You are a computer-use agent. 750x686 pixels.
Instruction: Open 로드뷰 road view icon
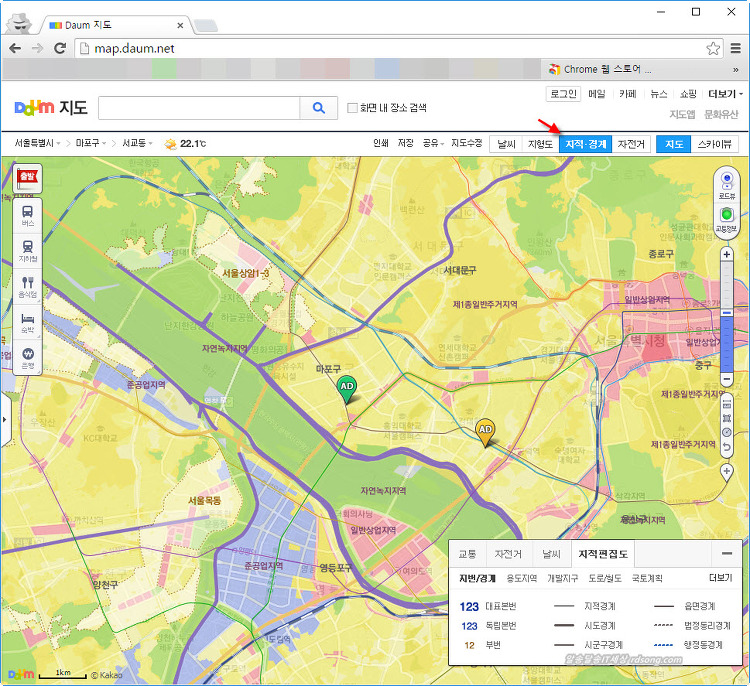(x=727, y=184)
